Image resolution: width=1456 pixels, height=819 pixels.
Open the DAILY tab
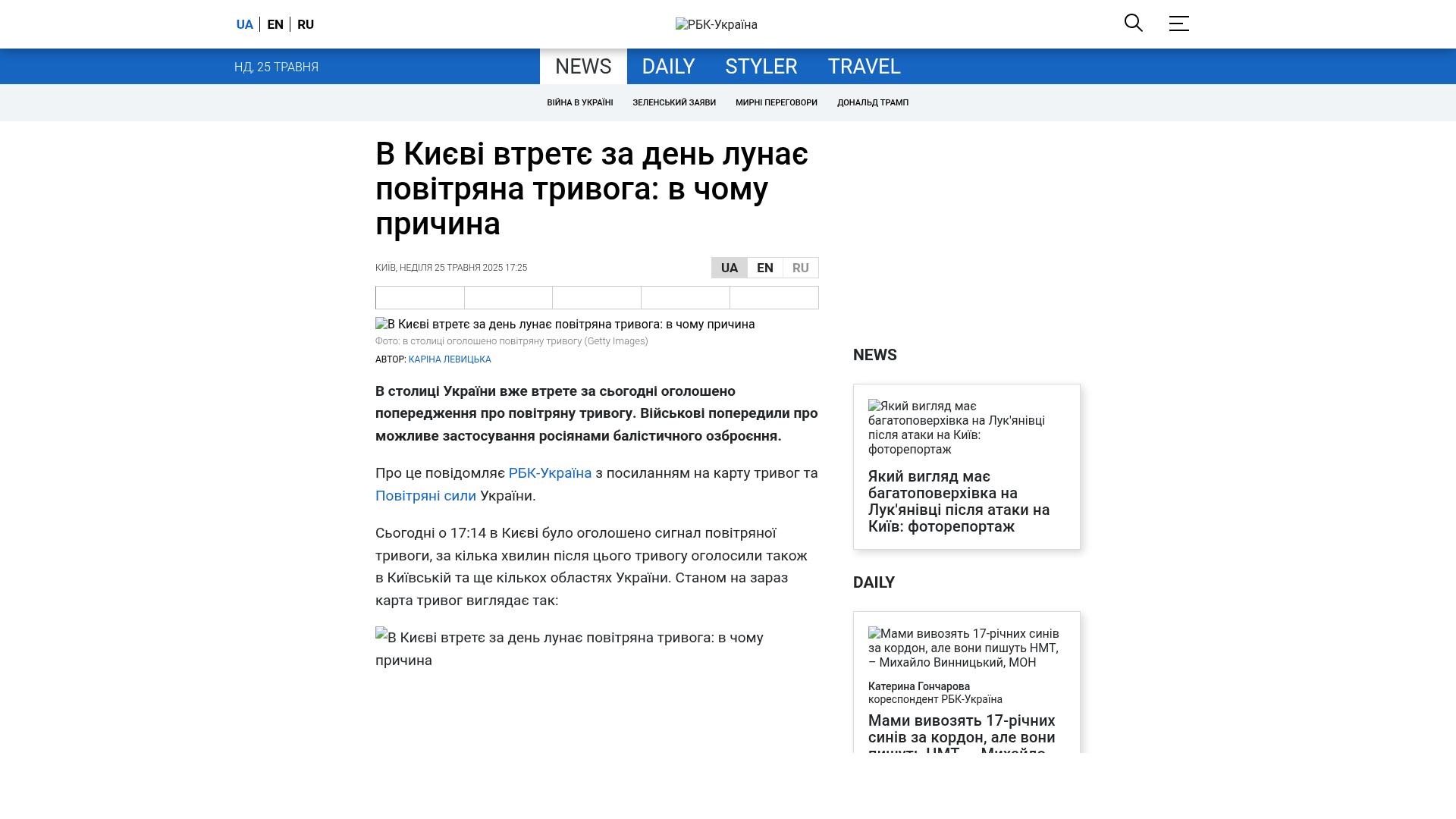pyautogui.click(x=668, y=67)
